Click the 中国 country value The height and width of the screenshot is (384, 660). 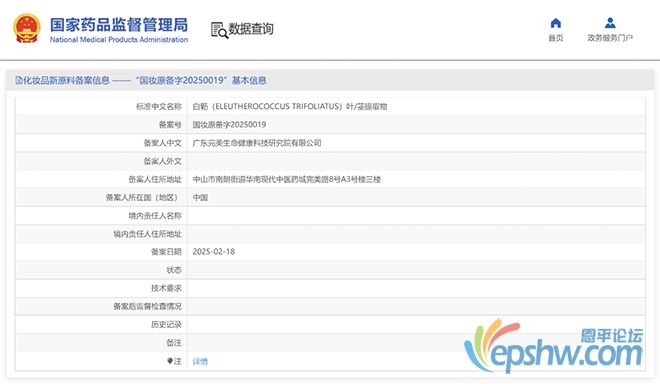pyautogui.click(x=200, y=197)
